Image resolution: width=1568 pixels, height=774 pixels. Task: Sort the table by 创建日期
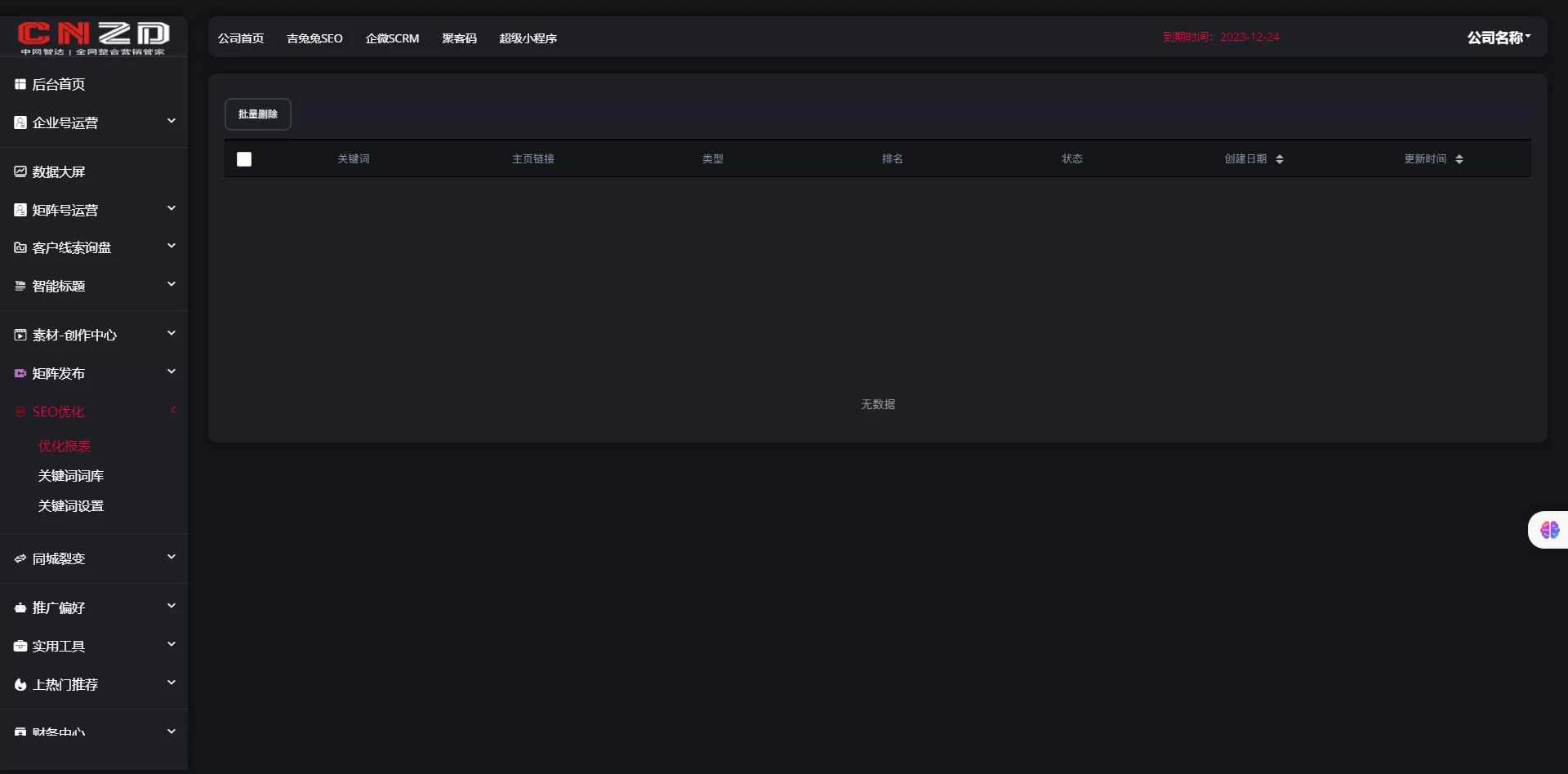point(1279,159)
